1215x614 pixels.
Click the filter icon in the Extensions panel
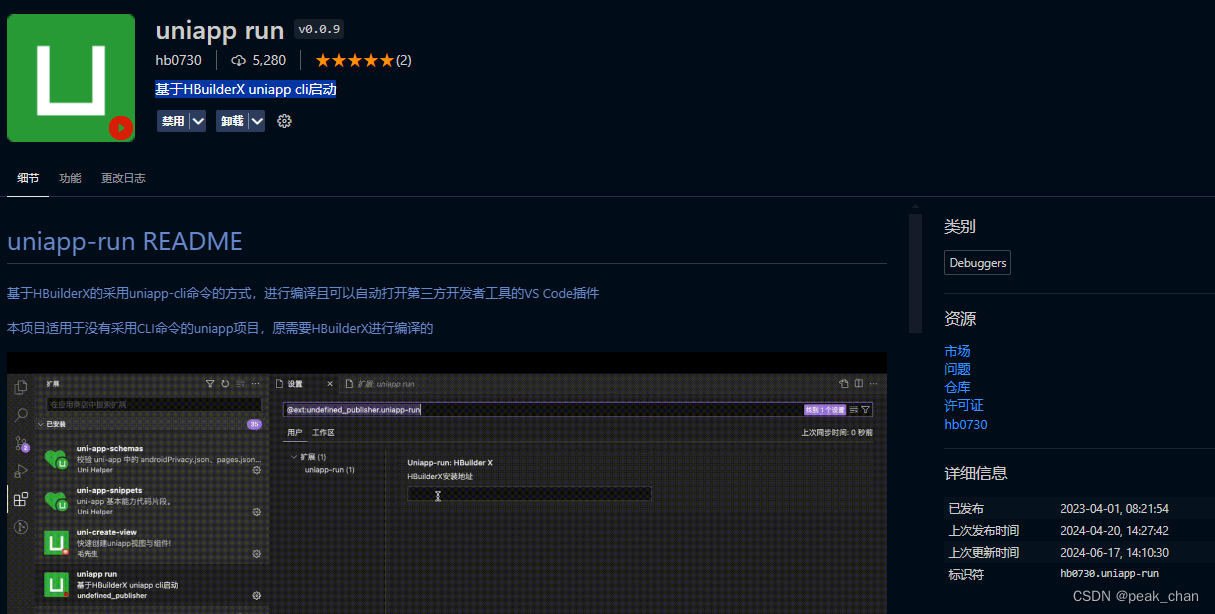(210, 383)
